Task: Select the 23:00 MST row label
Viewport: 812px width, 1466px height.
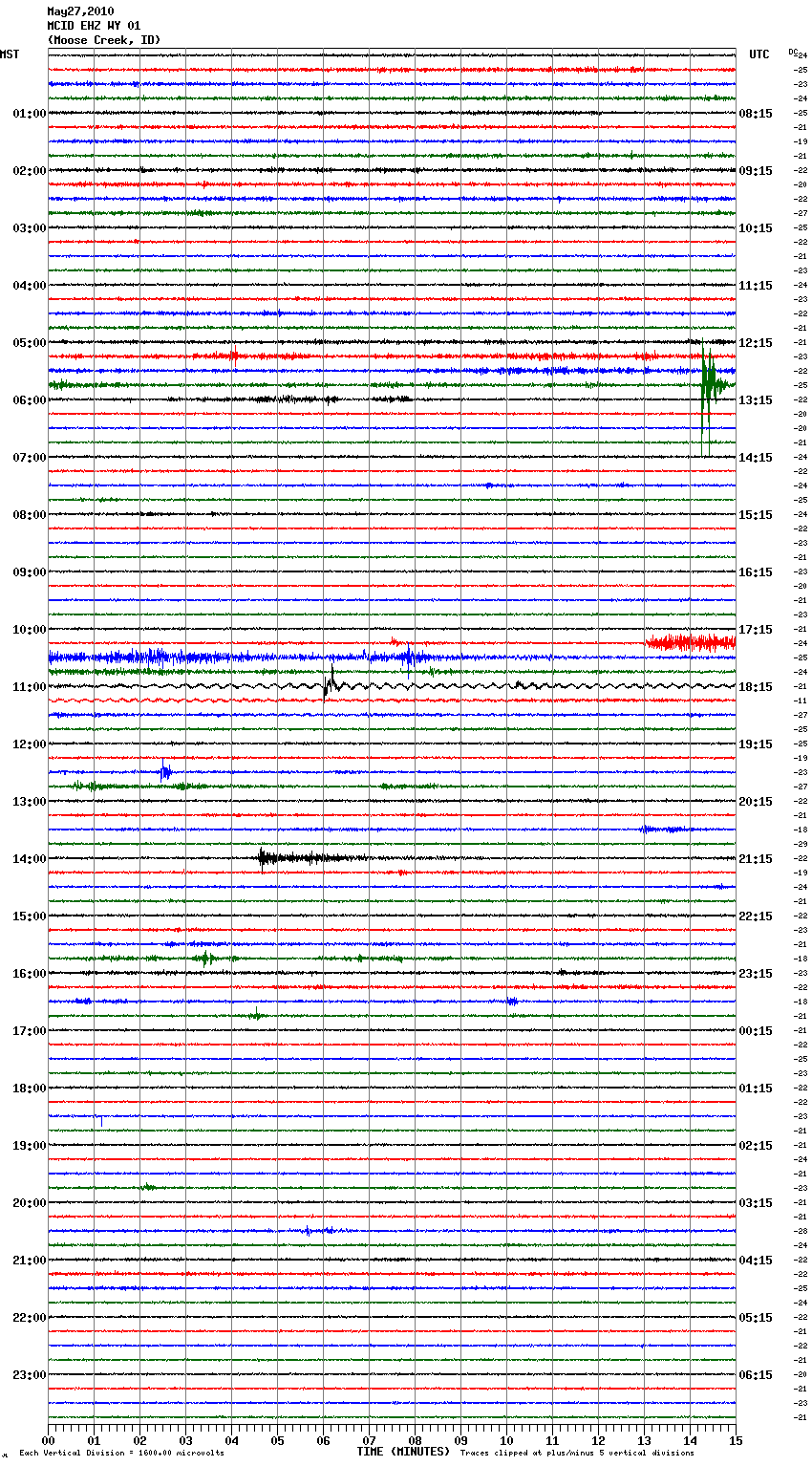Action: tap(29, 1375)
